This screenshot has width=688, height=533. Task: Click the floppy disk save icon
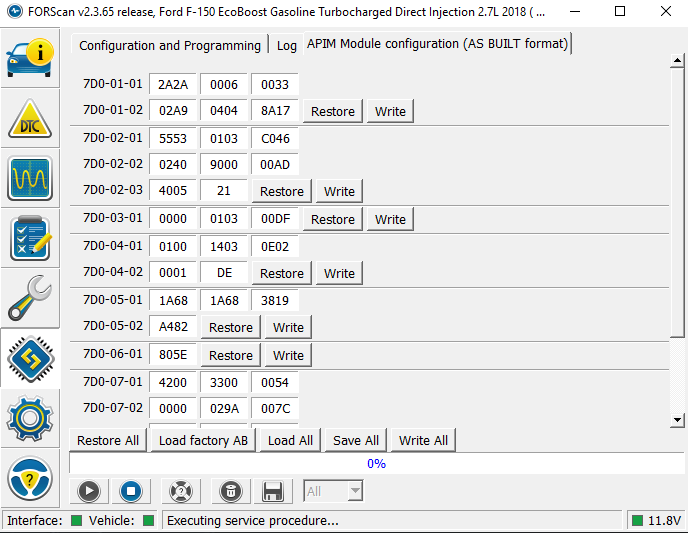tap(272, 491)
